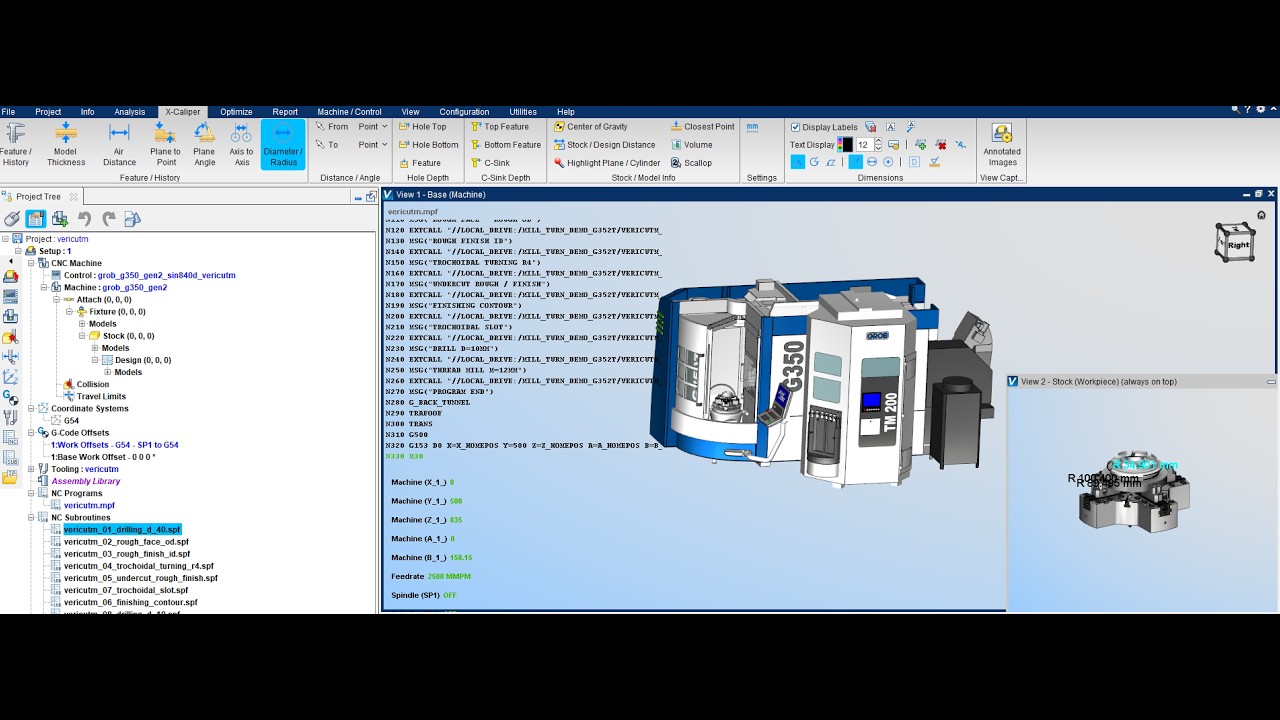Click the Hole Top measurement
The width and height of the screenshot is (1280, 720).
pyautogui.click(x=422, y=127)
